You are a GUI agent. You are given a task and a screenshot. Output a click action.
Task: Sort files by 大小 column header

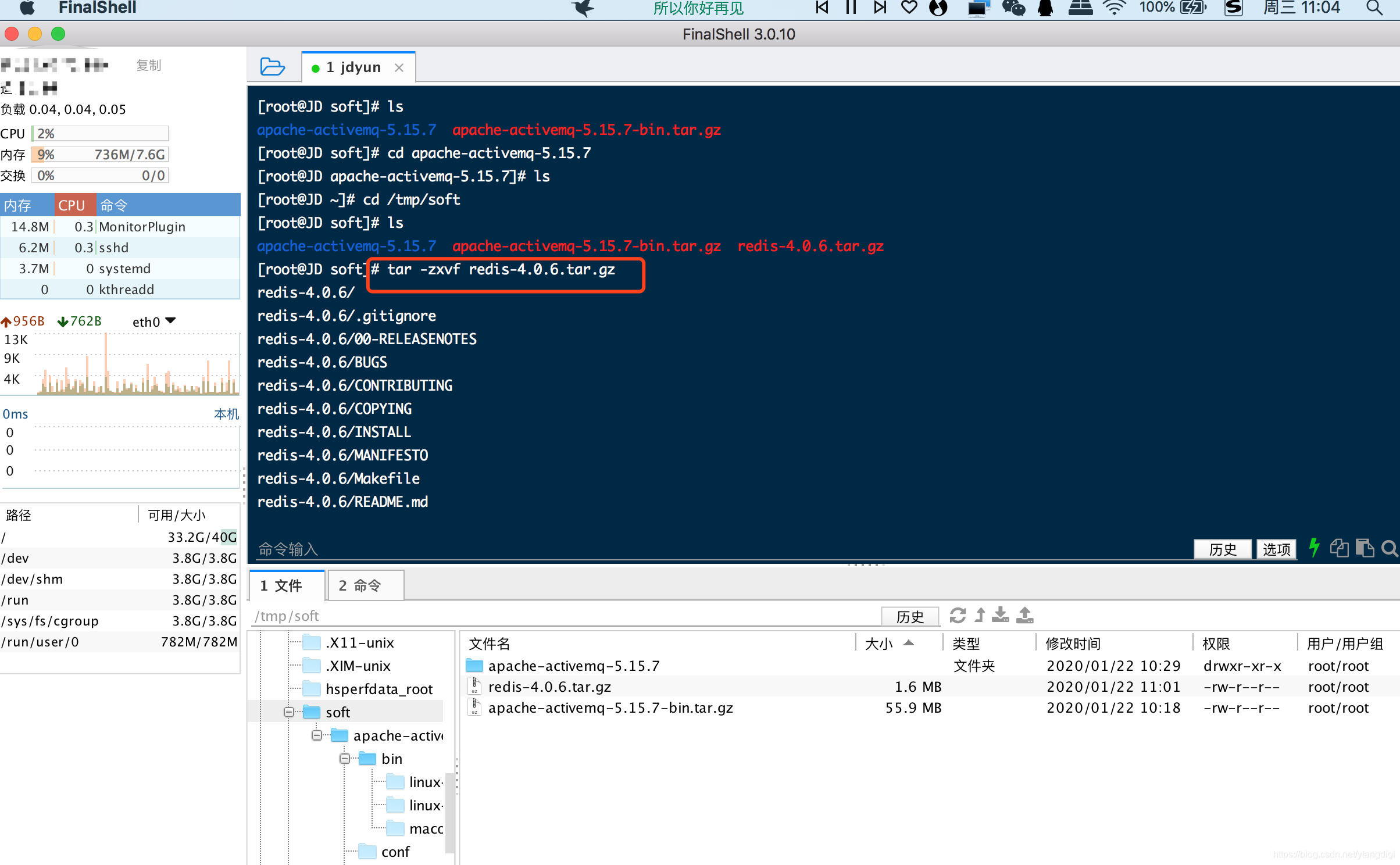[x=878, y=644]
